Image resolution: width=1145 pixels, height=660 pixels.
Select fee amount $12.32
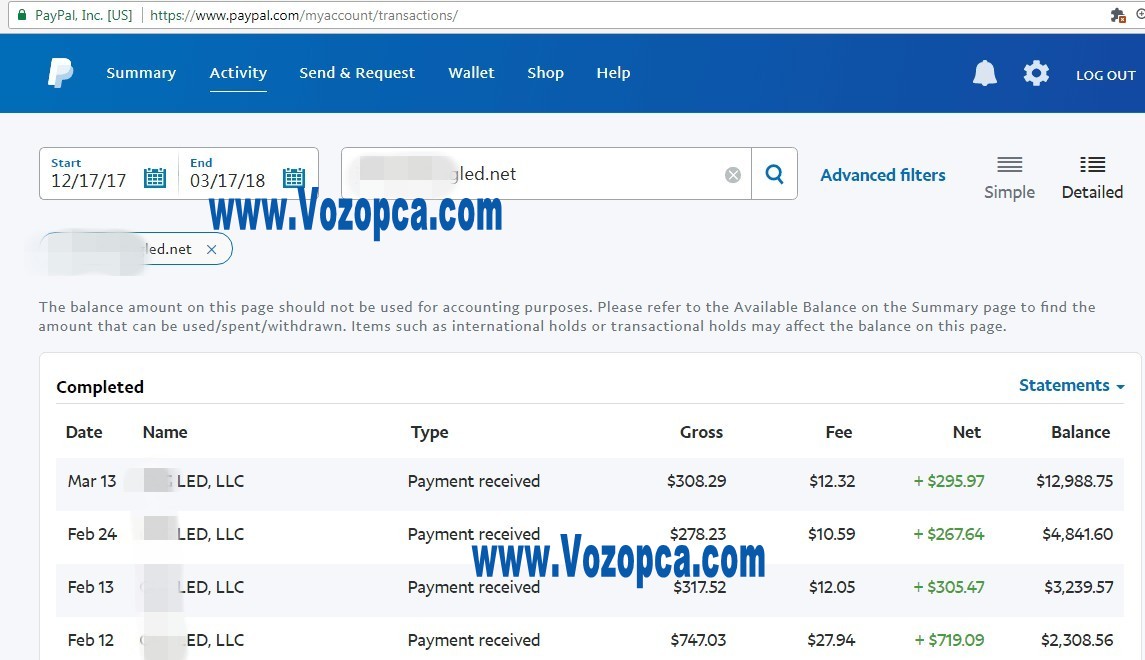[832, 482]
